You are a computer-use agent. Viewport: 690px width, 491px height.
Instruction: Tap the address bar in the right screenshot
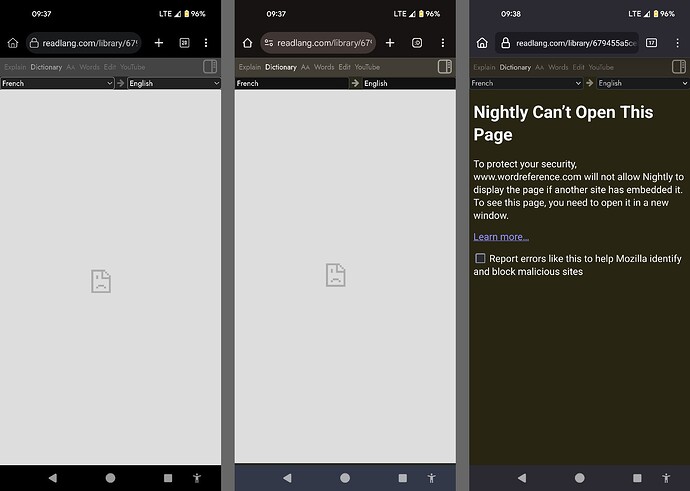coord(566,43)
